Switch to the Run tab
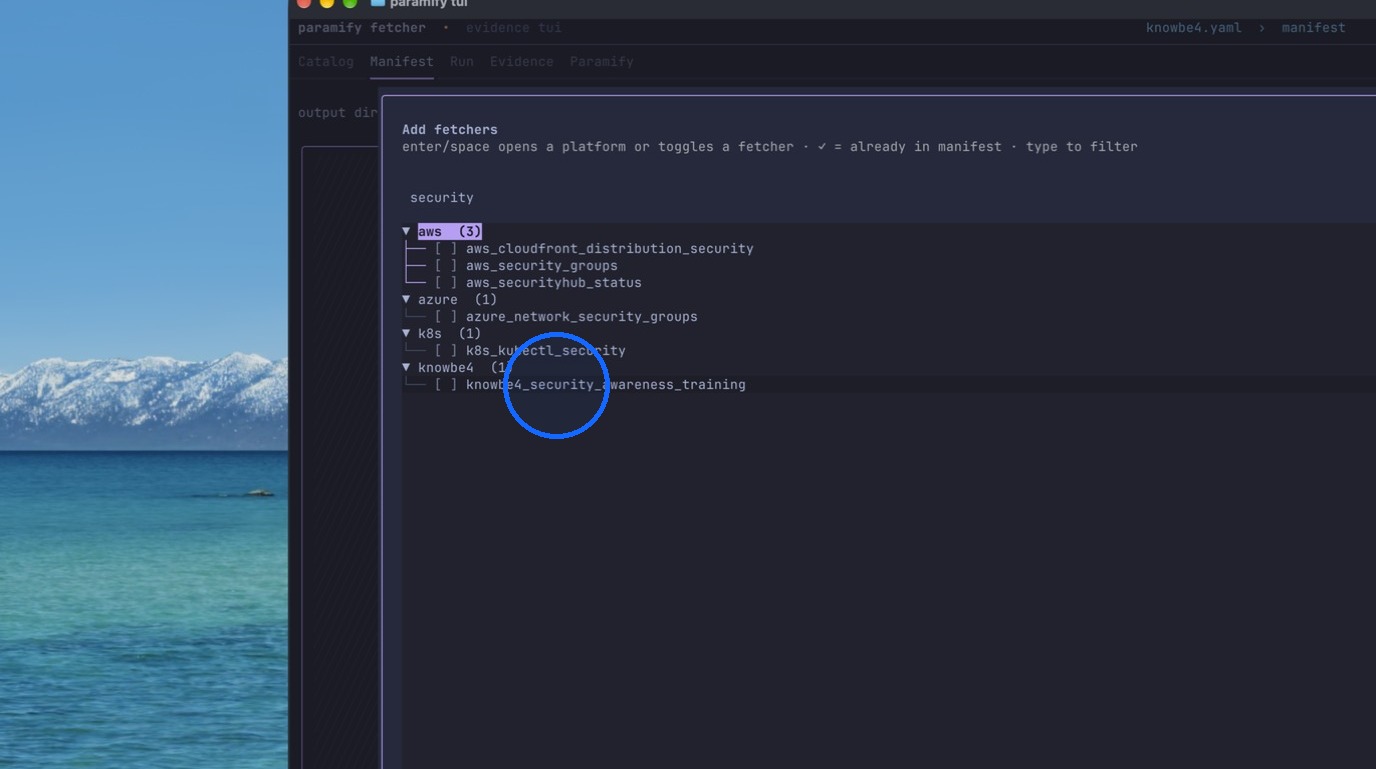The image size is (1376, 769). pyautogui.click(x=462, y=62)
